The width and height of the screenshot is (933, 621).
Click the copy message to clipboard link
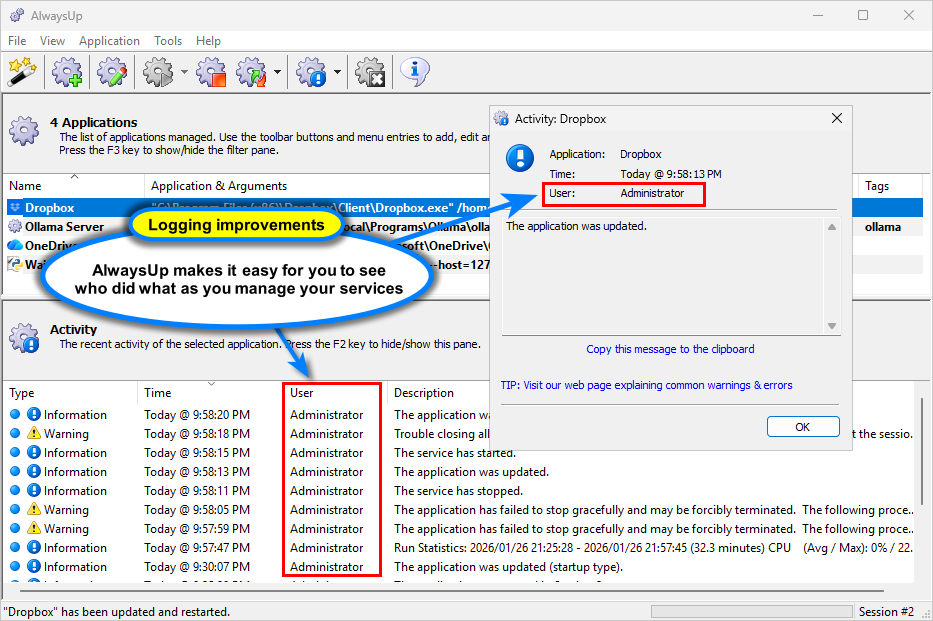670,348
